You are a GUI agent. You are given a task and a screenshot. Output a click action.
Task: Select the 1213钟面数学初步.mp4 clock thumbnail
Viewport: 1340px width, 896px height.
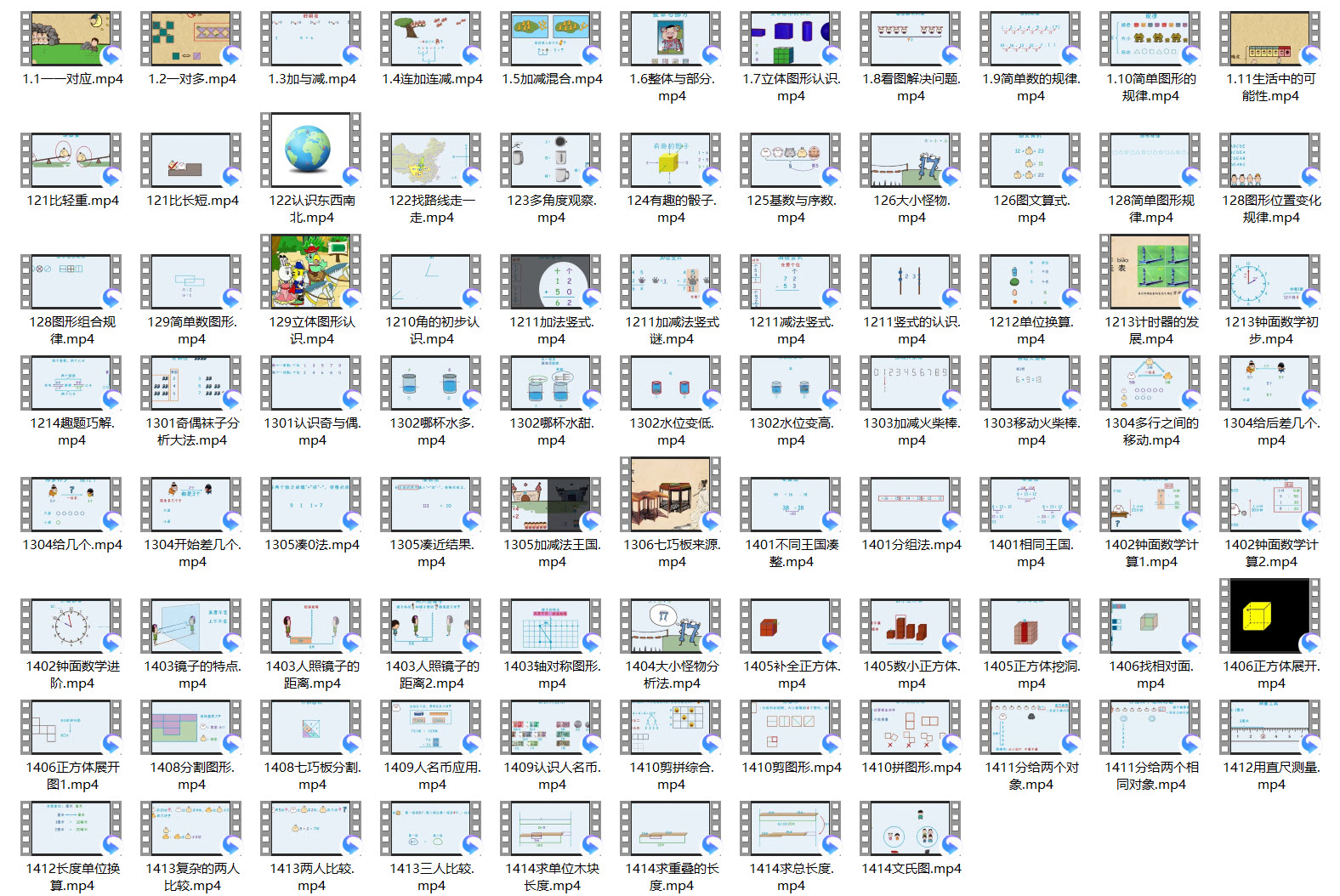point(1269,282)
